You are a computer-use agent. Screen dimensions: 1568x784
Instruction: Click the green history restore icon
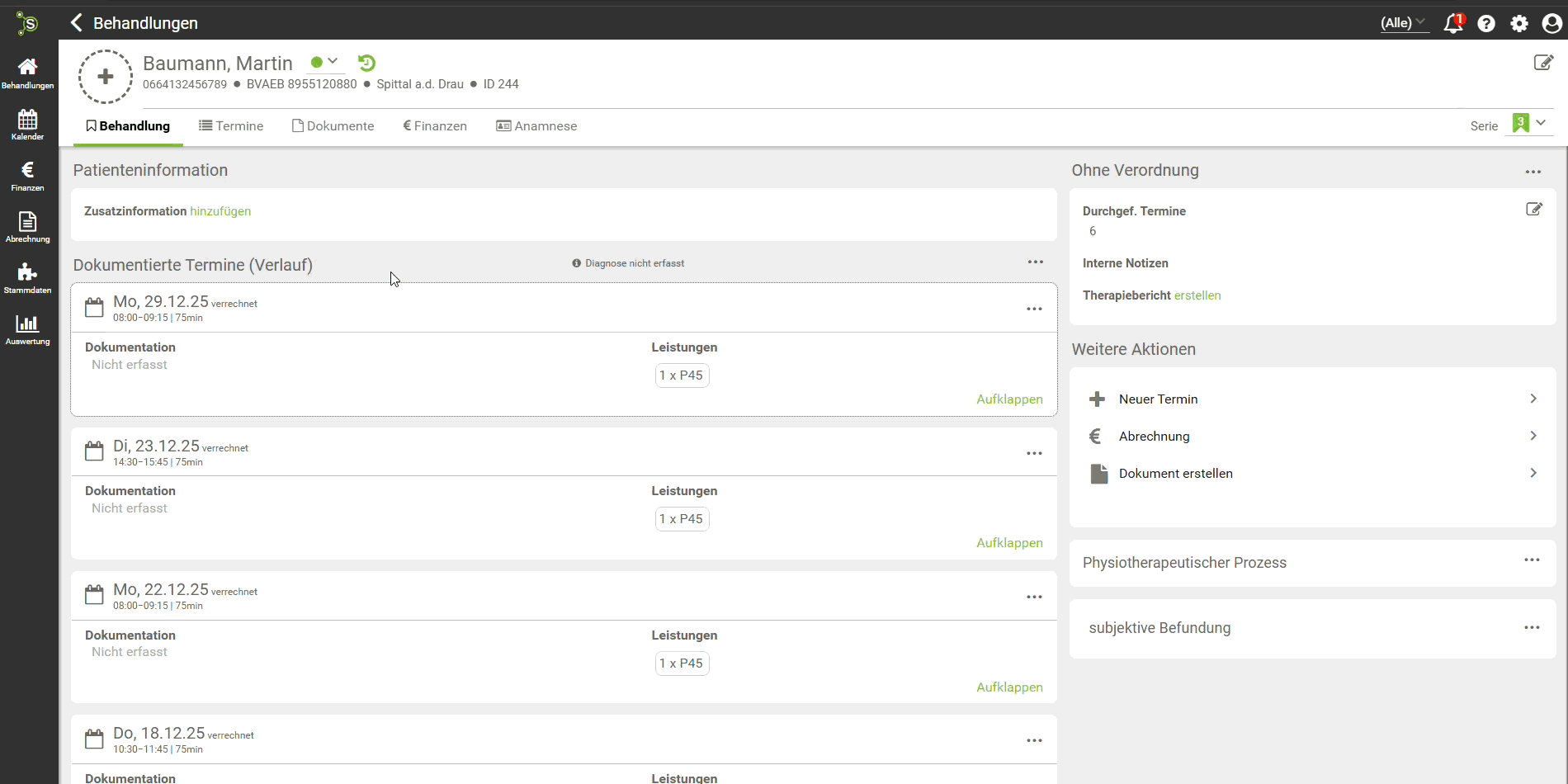[x=366, y=63]
